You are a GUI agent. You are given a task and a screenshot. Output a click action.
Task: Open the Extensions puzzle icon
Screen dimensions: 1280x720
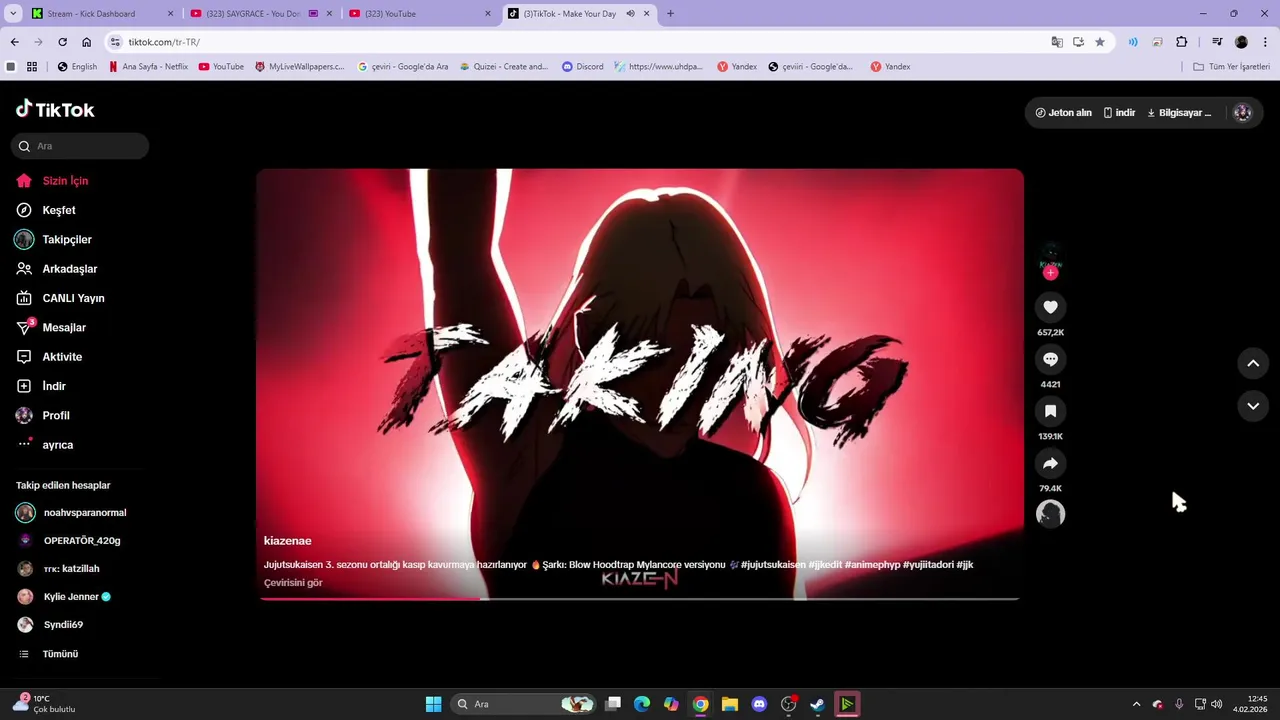tap(1182, 42)
